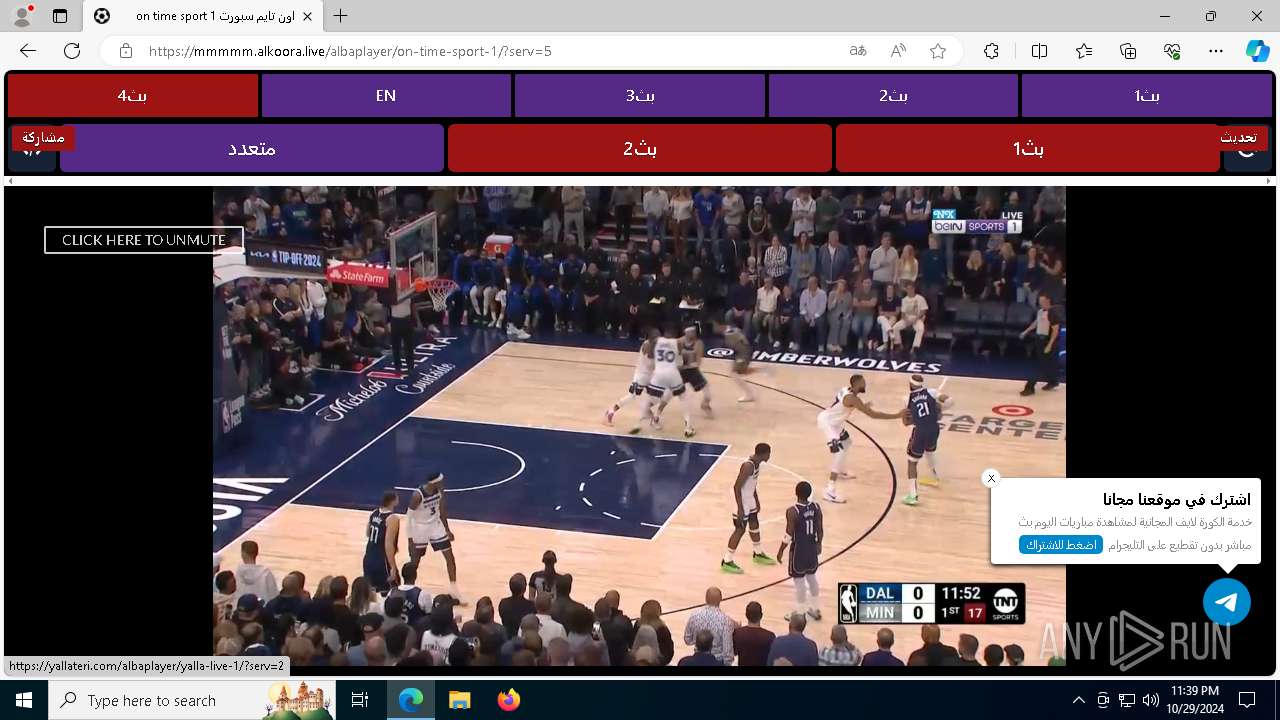Open Task View on the taskbar
This screenshot has width=1280, height=720.
[x=360, y=700]
